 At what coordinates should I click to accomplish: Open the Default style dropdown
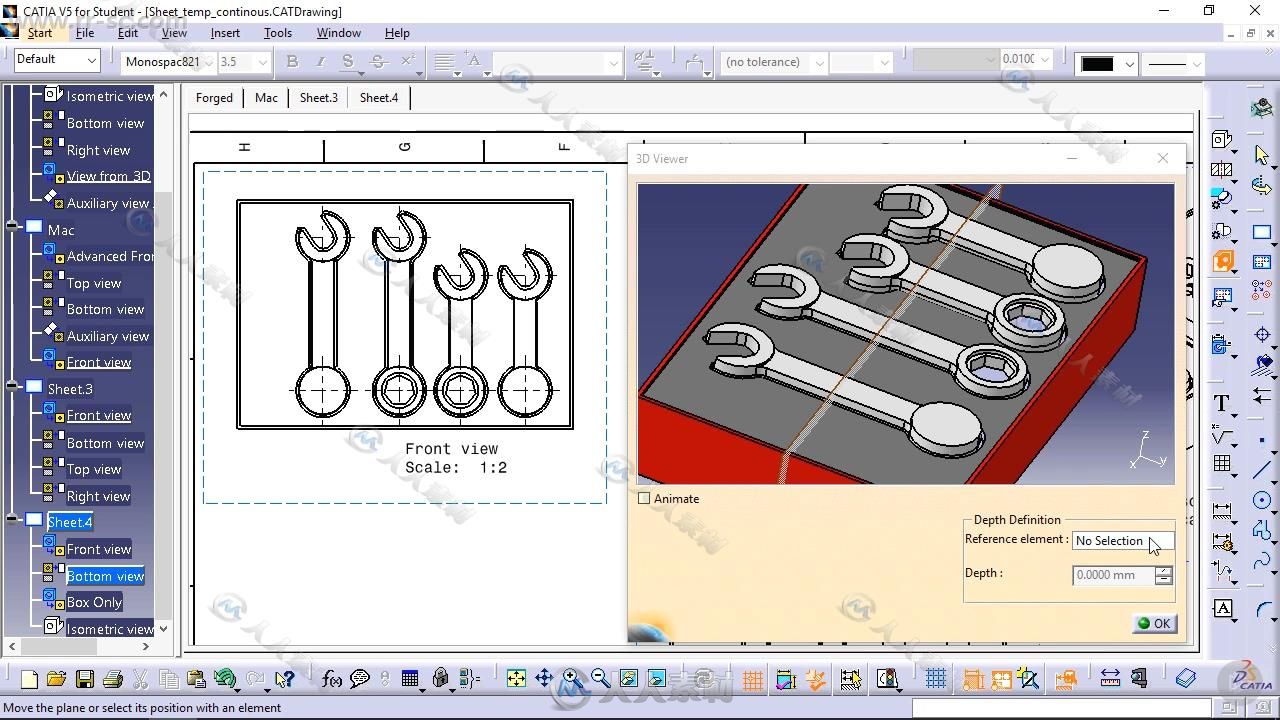click(x=91, y=61)
